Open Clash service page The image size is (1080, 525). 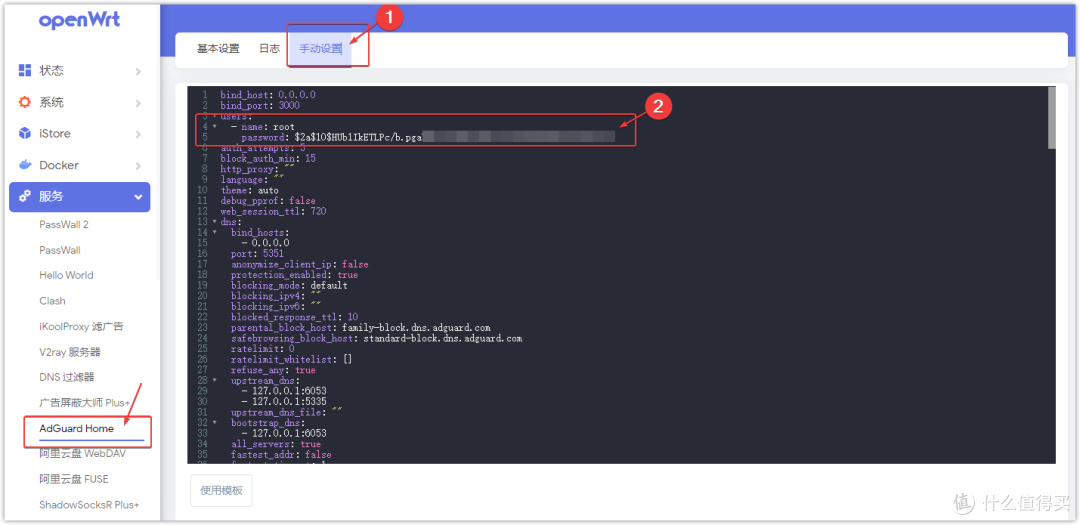(x=52, y=300)
